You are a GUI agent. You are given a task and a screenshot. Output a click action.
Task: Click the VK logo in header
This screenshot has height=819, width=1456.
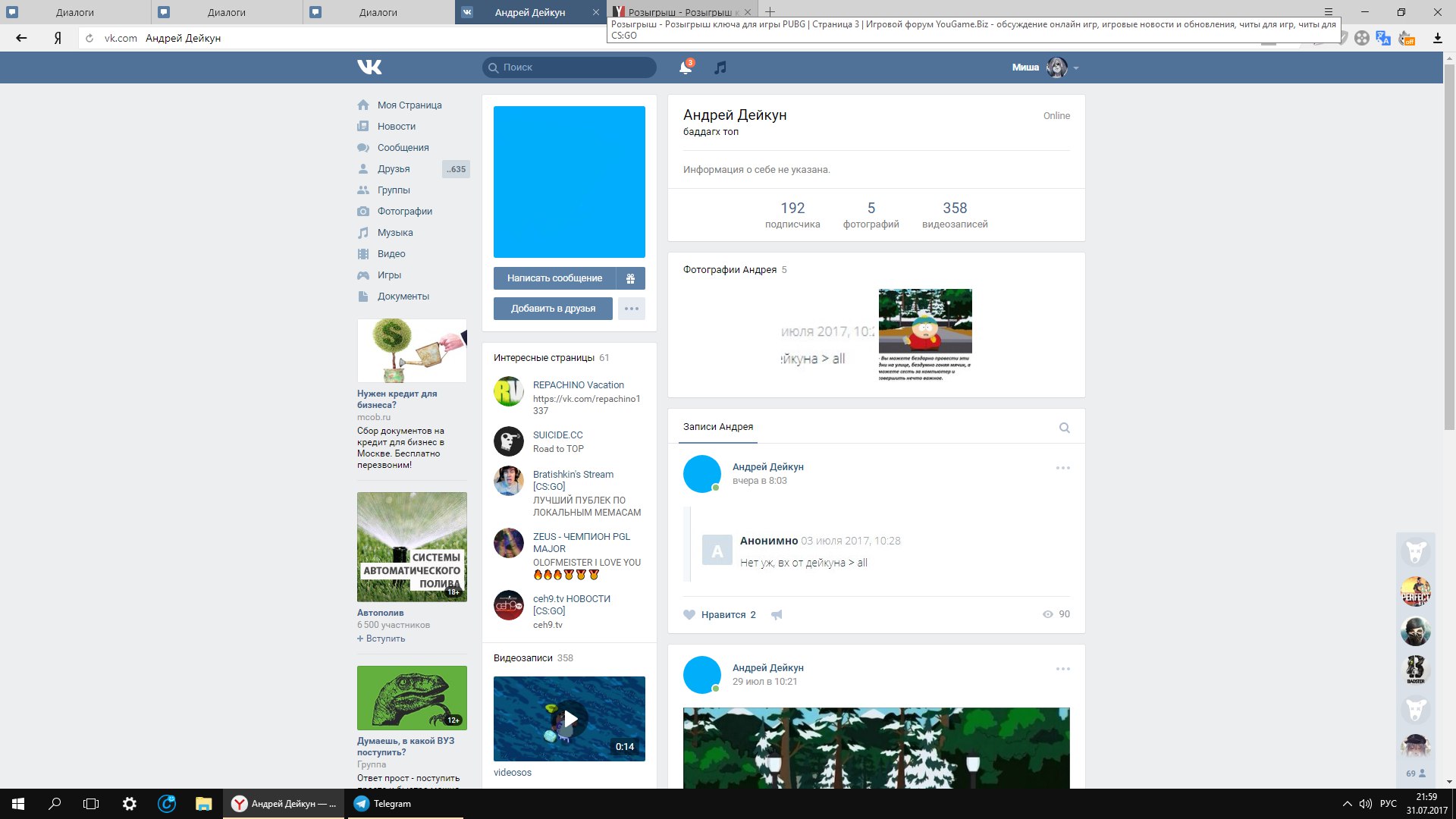point(369,67)
